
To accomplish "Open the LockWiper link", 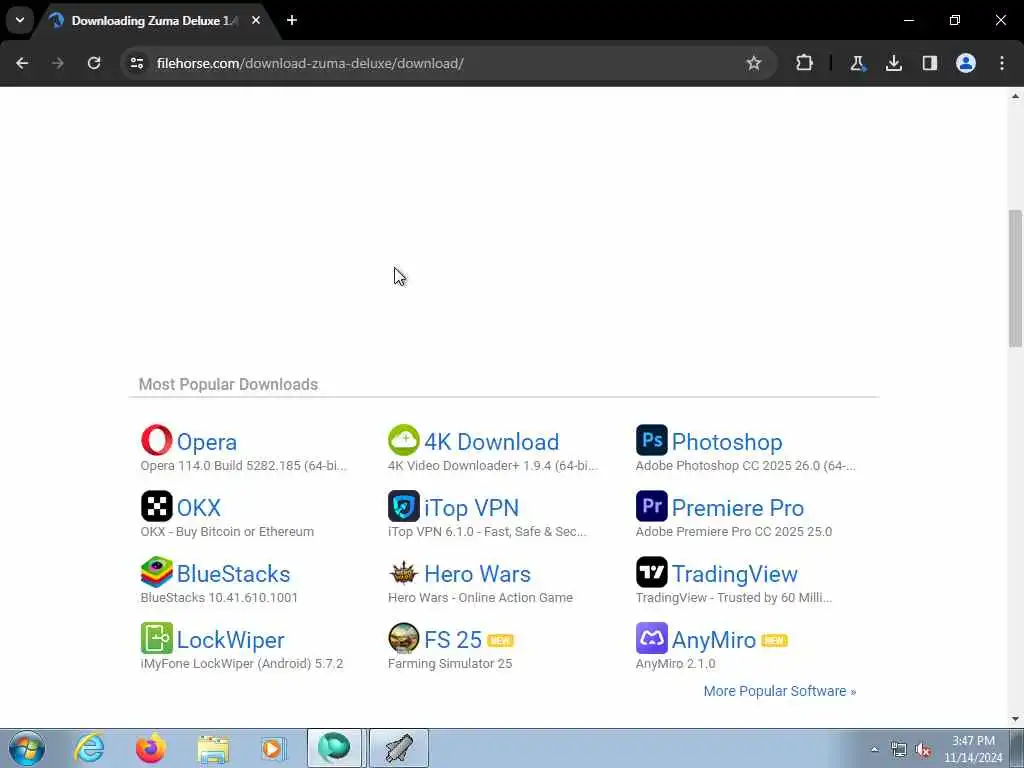I will click(230, 640).
